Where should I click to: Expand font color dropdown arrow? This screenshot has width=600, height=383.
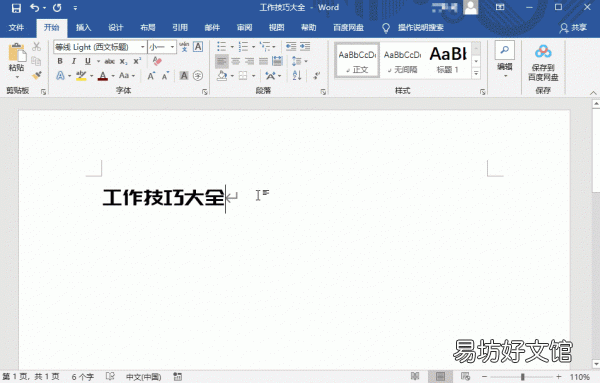point(113,76)
